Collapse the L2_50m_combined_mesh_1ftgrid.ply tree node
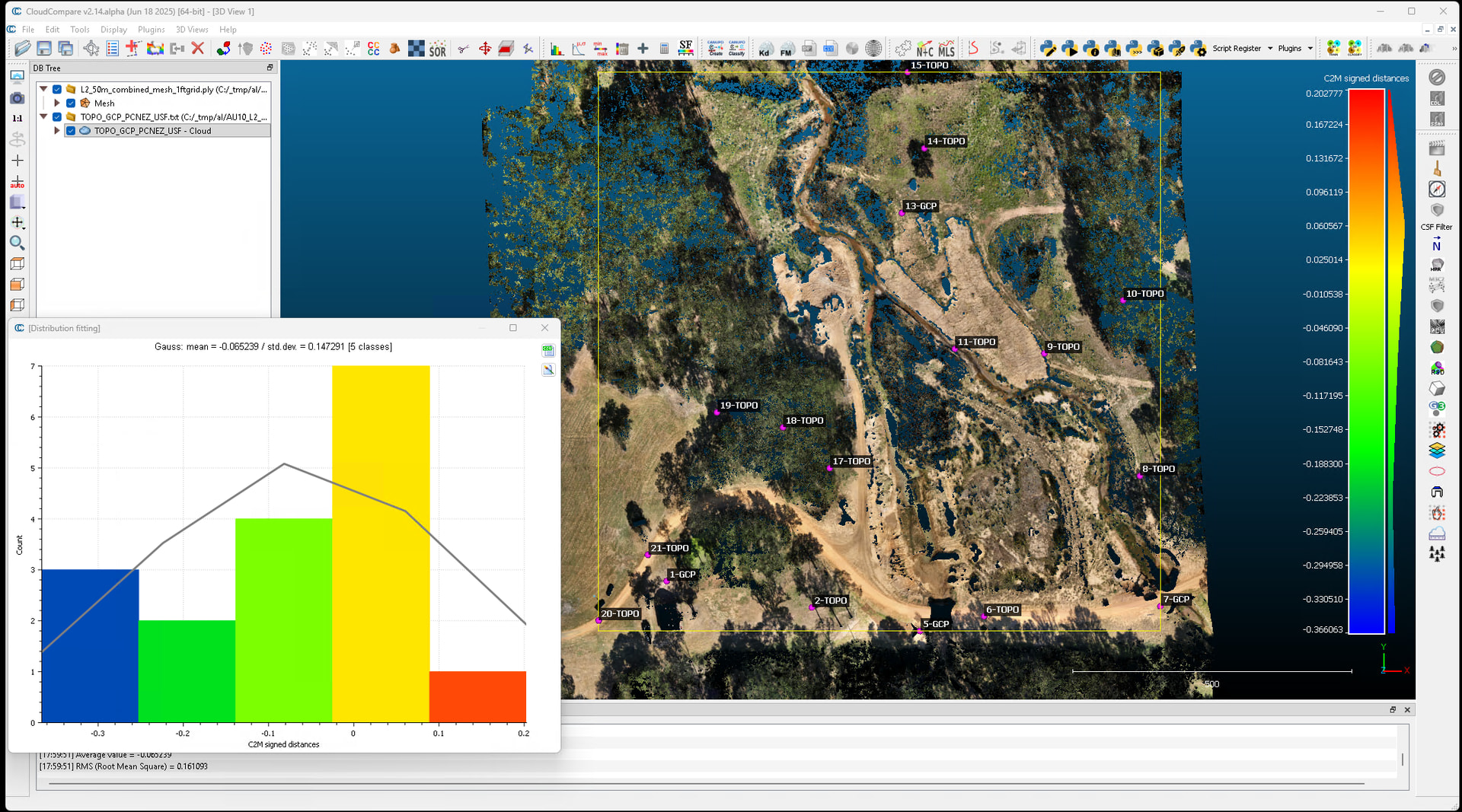Viewport: 1462px width, 812px height. pyautogui.click(x=43, y=90)
